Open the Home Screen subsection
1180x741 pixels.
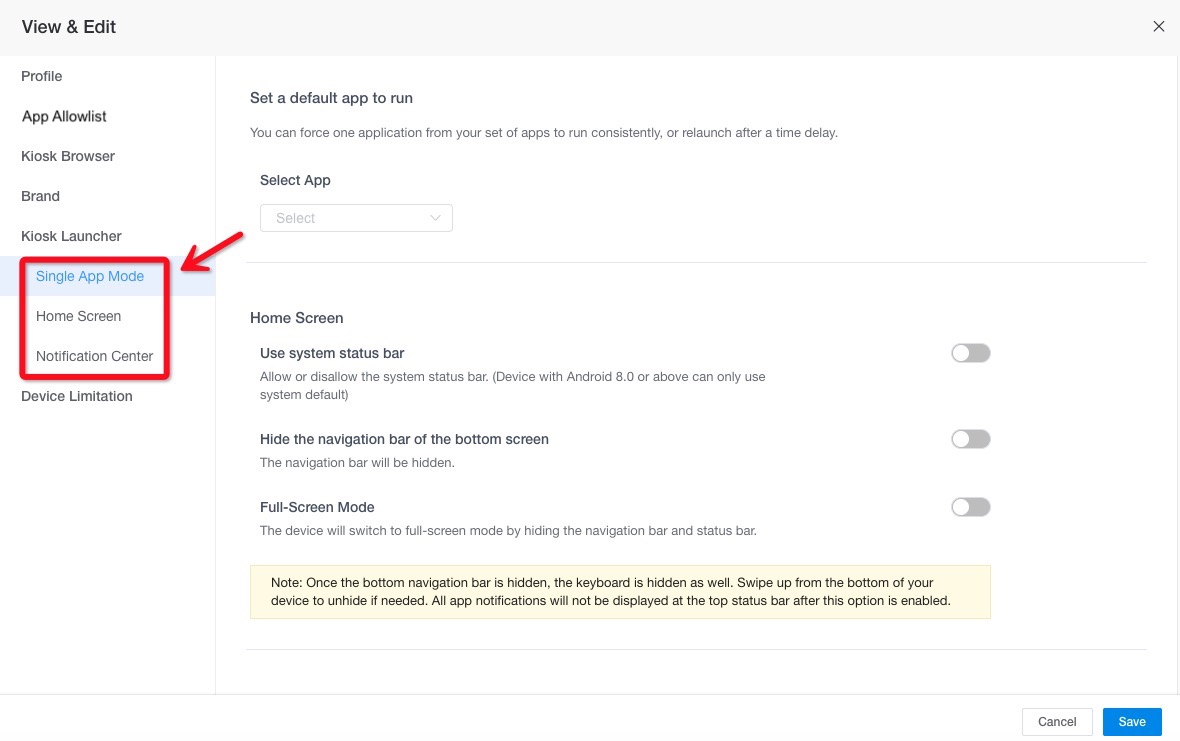click(x=78, y=316)
